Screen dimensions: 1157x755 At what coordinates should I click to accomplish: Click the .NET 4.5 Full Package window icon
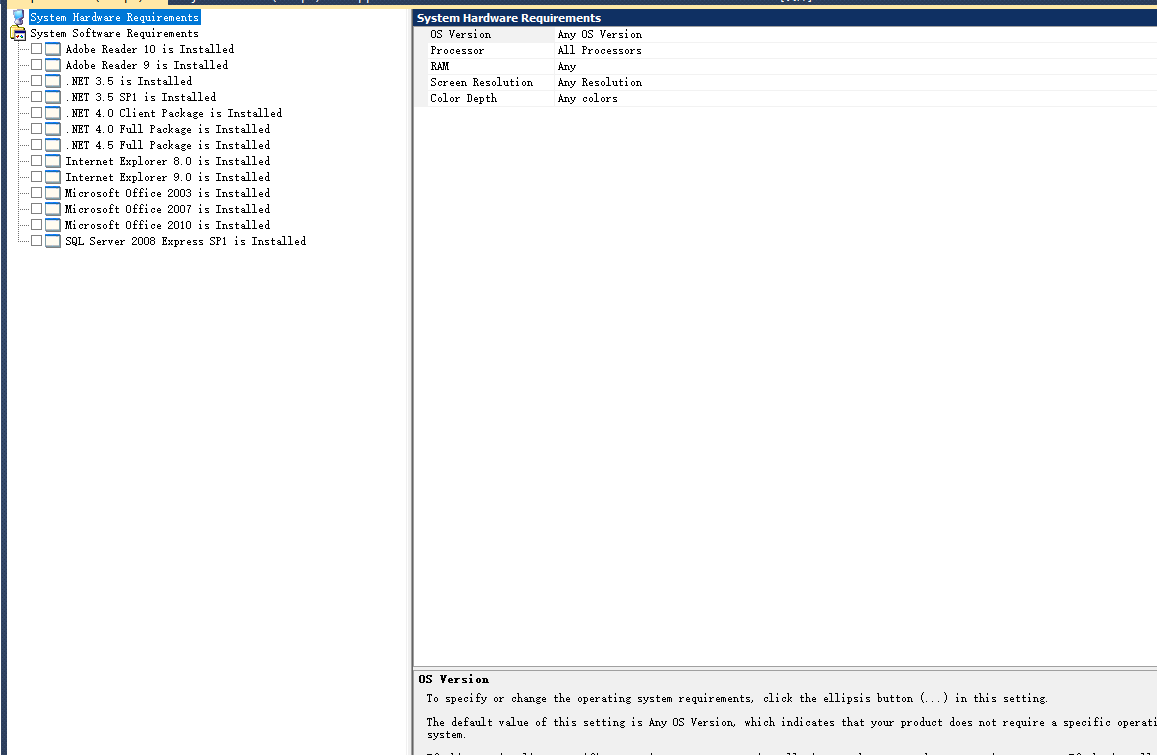point(52,145)
